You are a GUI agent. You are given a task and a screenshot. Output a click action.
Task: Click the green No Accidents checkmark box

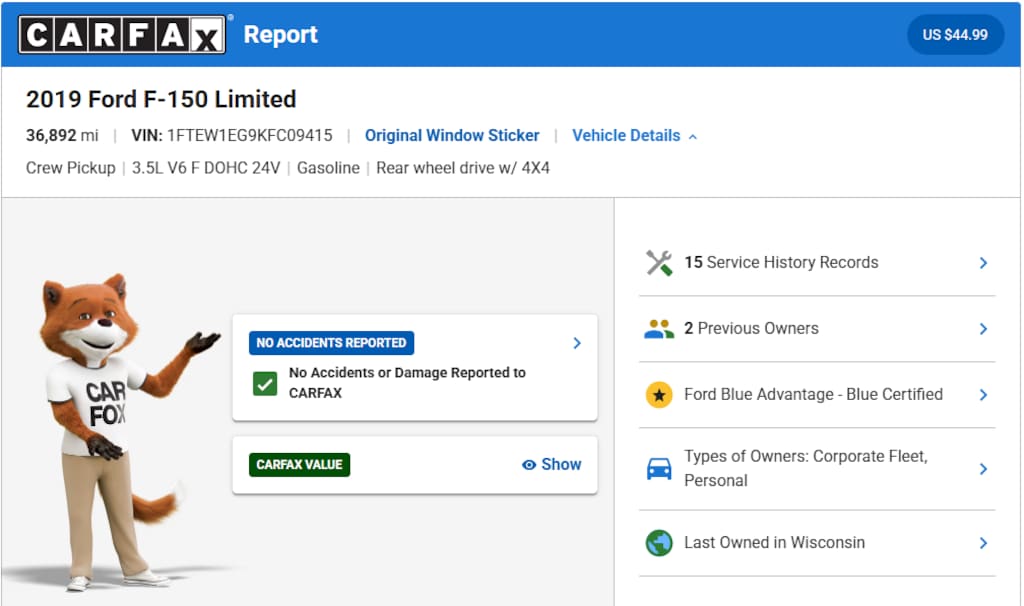point(264,383)
